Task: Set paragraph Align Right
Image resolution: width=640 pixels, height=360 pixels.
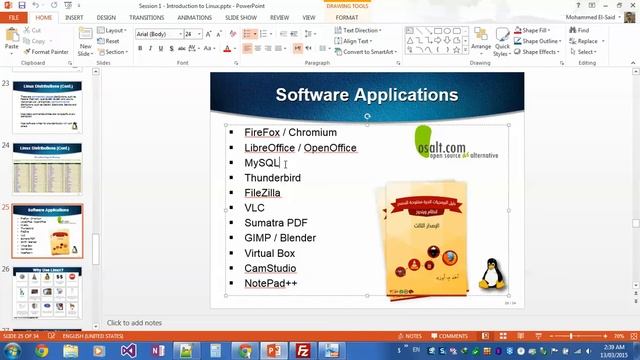Action: tap(268, 49)
